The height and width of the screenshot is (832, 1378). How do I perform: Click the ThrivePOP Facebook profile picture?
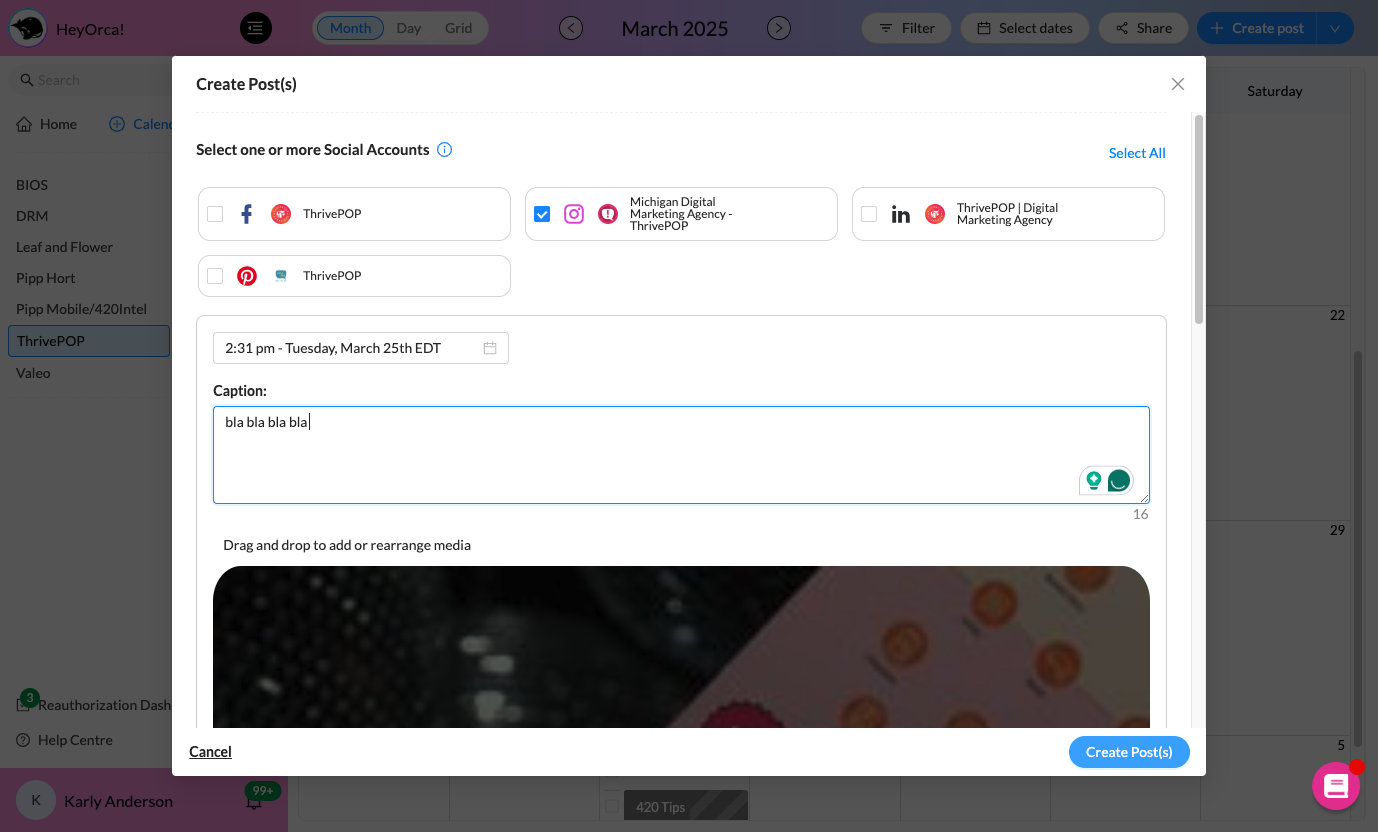(281, 214)
